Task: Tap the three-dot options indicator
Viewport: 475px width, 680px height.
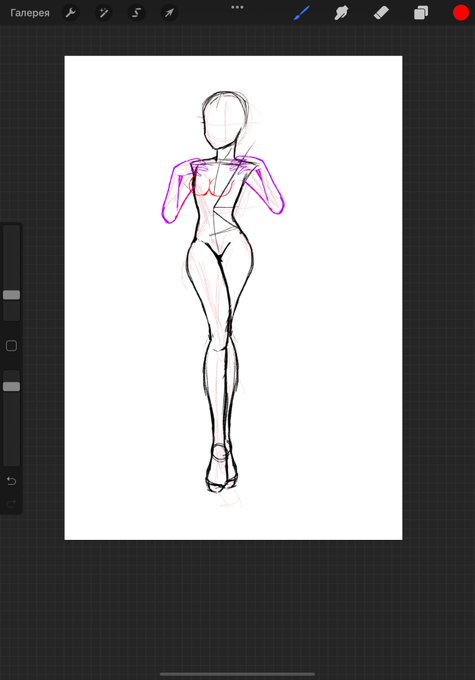Action: tap(237, 7)
